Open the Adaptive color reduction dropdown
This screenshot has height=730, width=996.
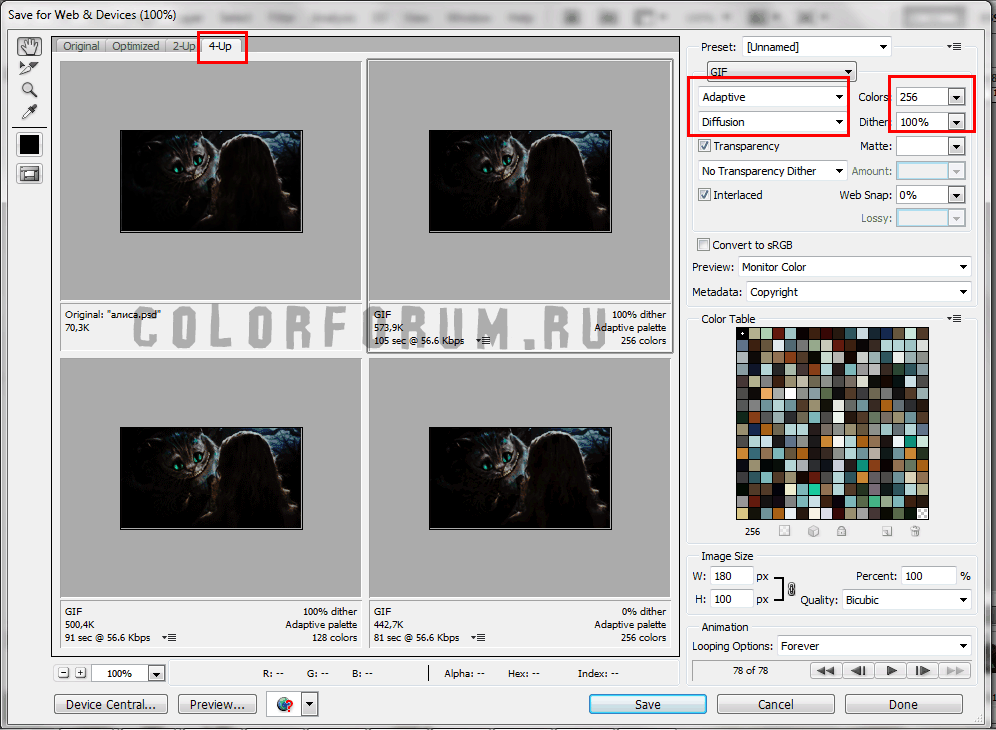coord(772,97)
